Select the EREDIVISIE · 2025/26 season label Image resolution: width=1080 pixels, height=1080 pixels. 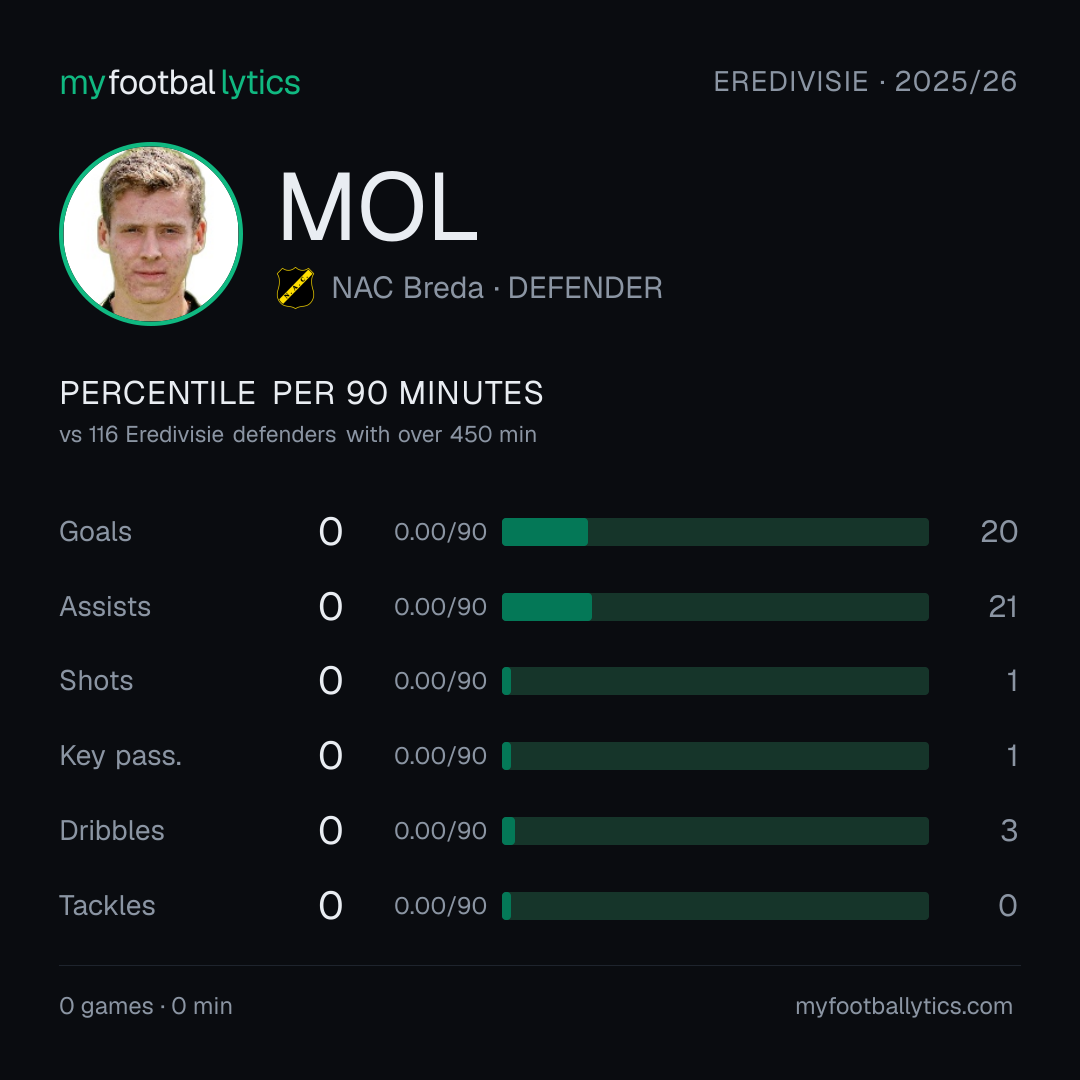pos(865,82)
